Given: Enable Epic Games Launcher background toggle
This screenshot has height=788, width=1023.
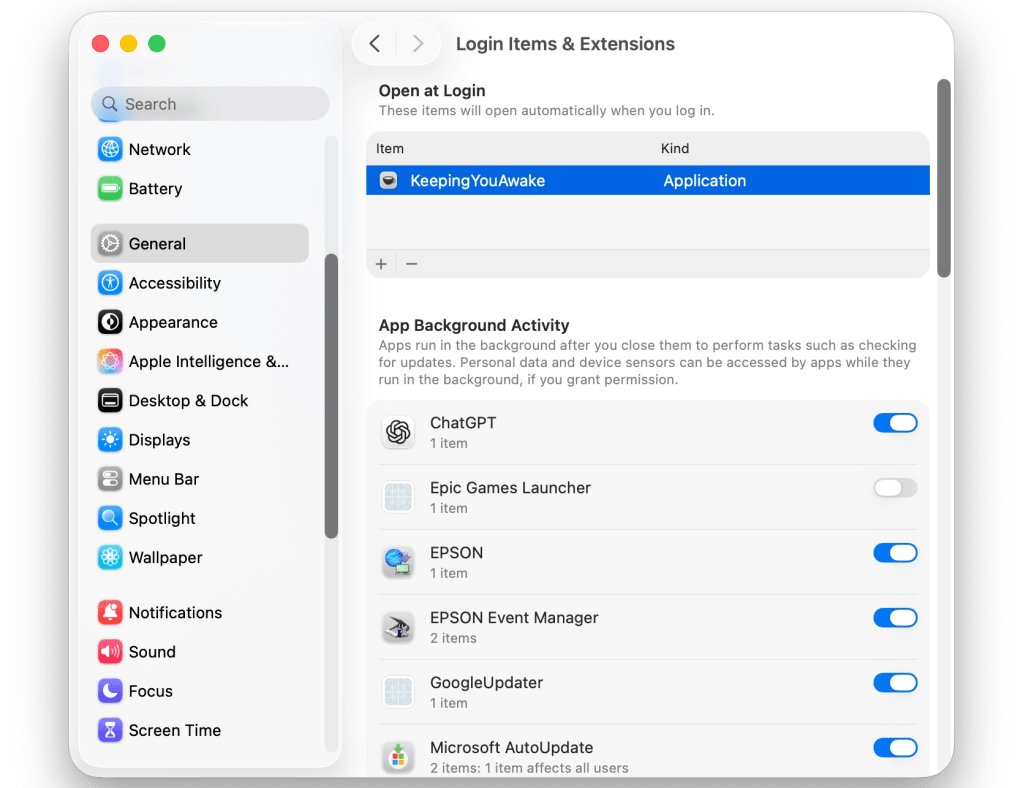Looking at the screenshot, I should pos(895,488).
